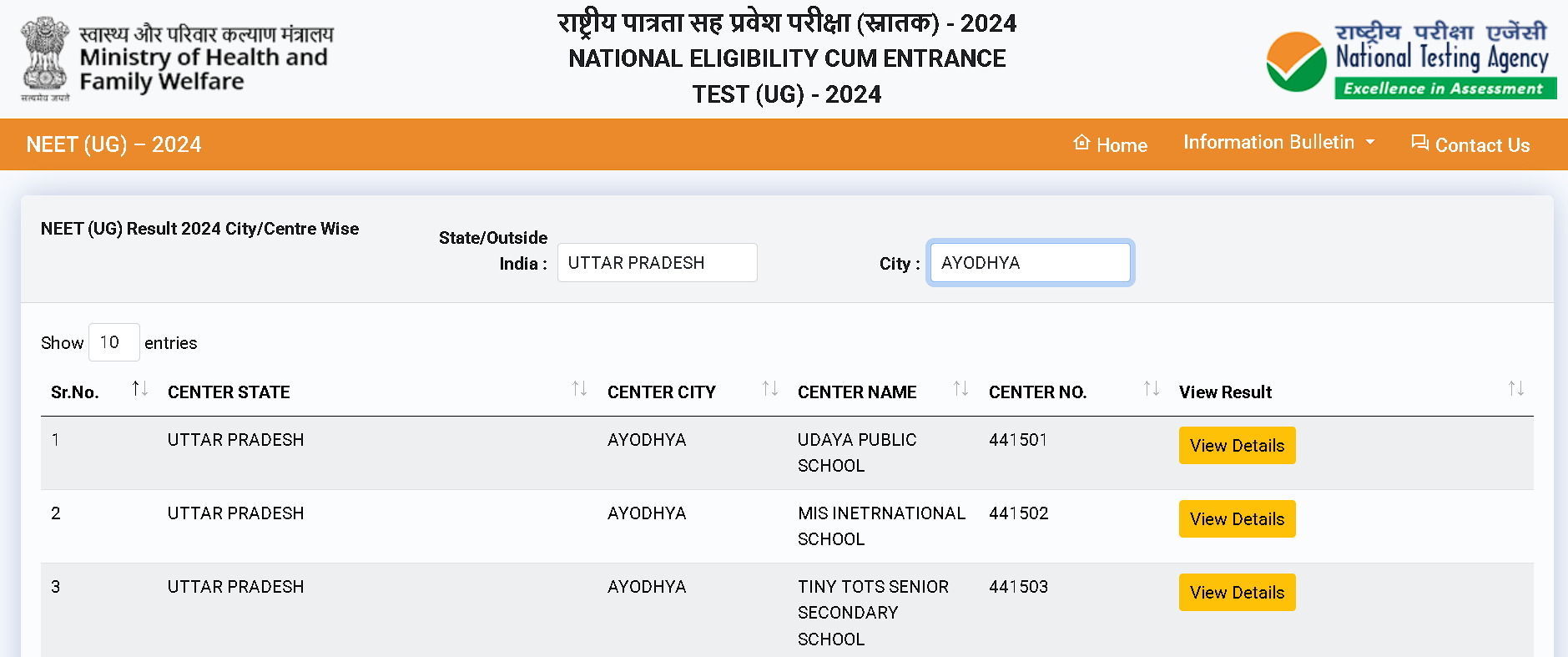The height and width of the screenshot is (657, 1568).
Task: Click UTTAR PRADESH state cell in row 1
Action: click(x=235, y=440)
